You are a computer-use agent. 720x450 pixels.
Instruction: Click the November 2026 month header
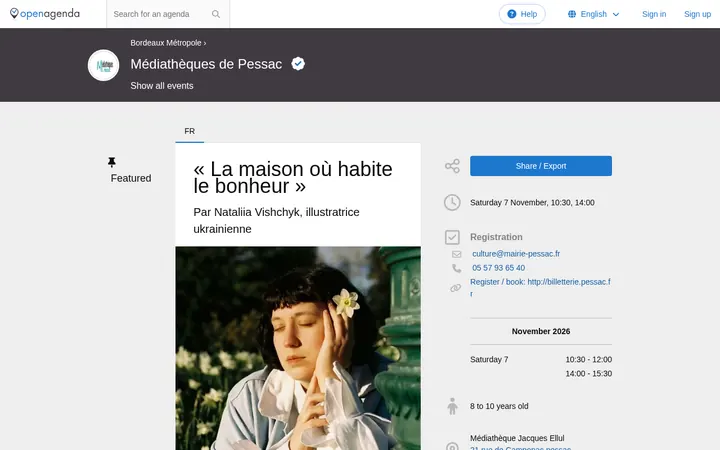tap(541, 331)
